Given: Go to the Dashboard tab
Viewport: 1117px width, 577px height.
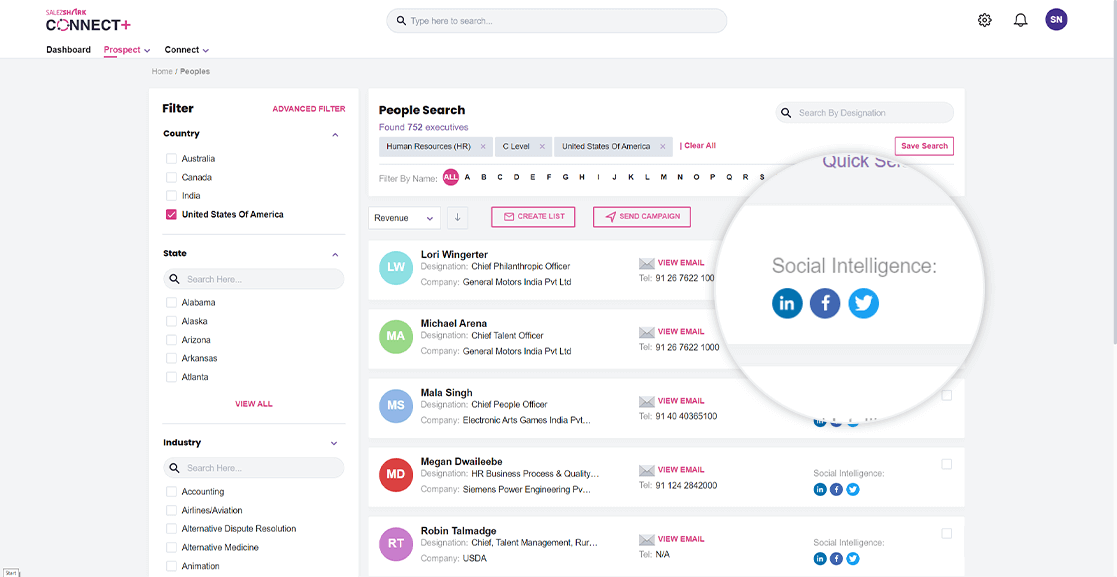Looking at the screenshot, I should [68, 50].
